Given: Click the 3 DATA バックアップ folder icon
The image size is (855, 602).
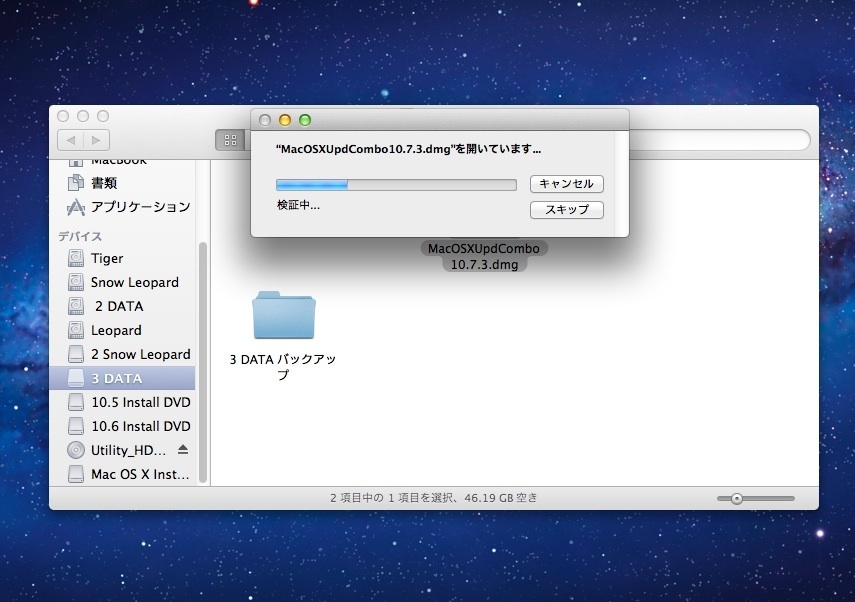Looking at the screenshot, I should pos(284,315).
